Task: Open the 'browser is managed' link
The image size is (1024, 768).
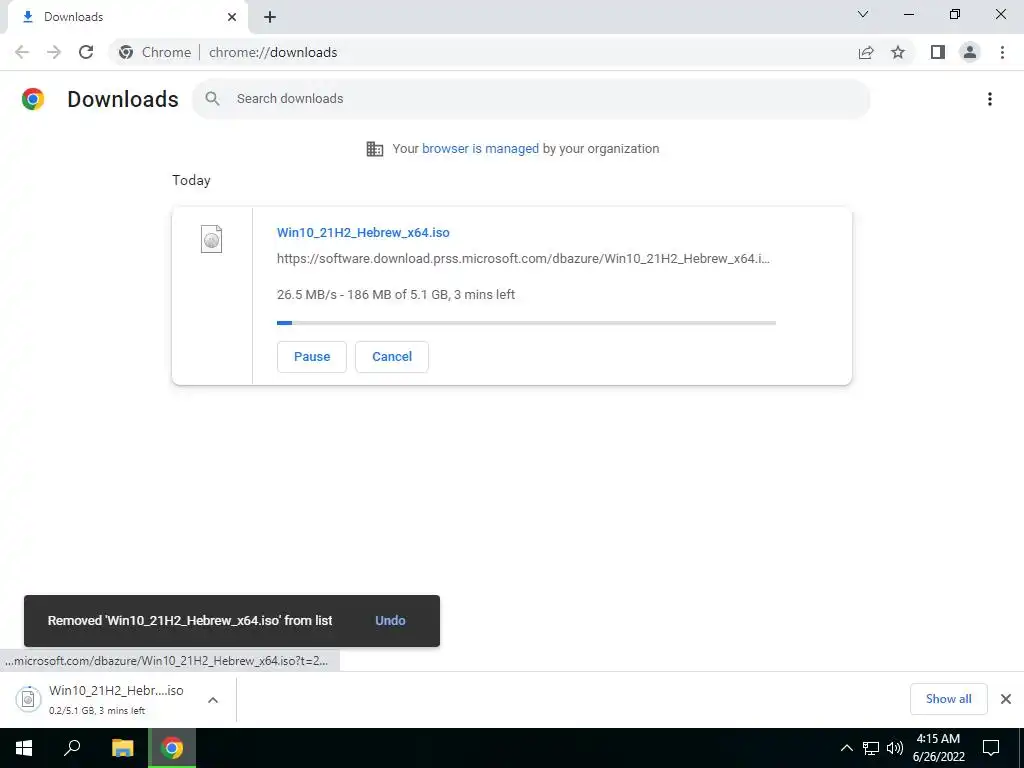Action: [480, 148]
